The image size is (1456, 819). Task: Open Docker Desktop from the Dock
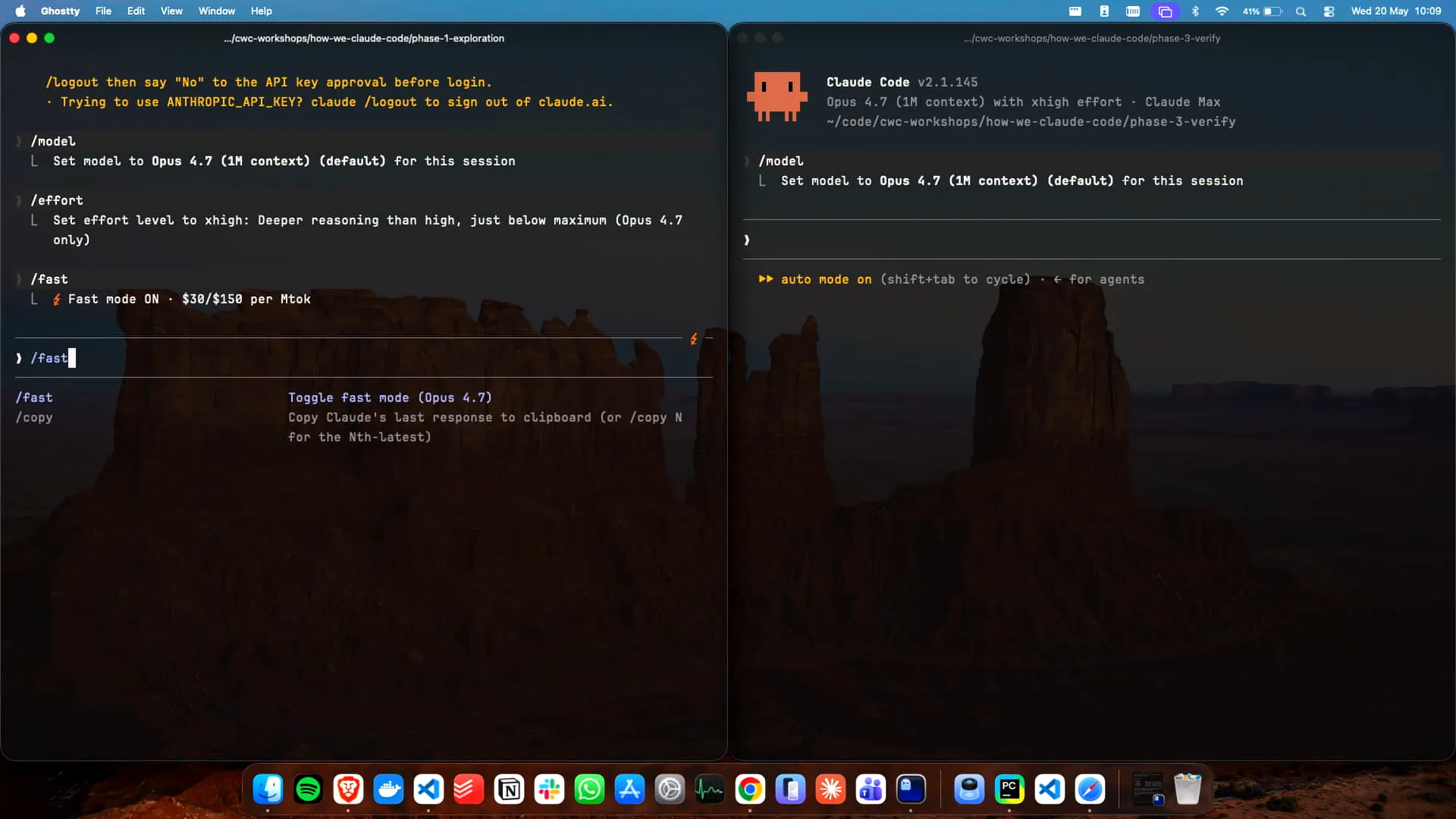point(388,789)
